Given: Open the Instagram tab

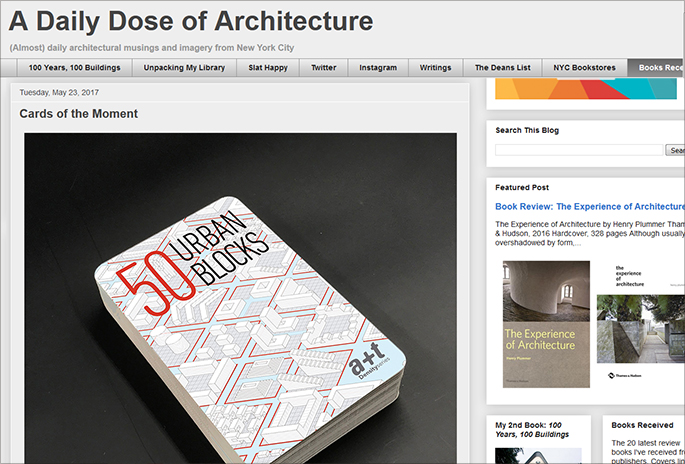Looking at the screenshot, I should point(378,68).
